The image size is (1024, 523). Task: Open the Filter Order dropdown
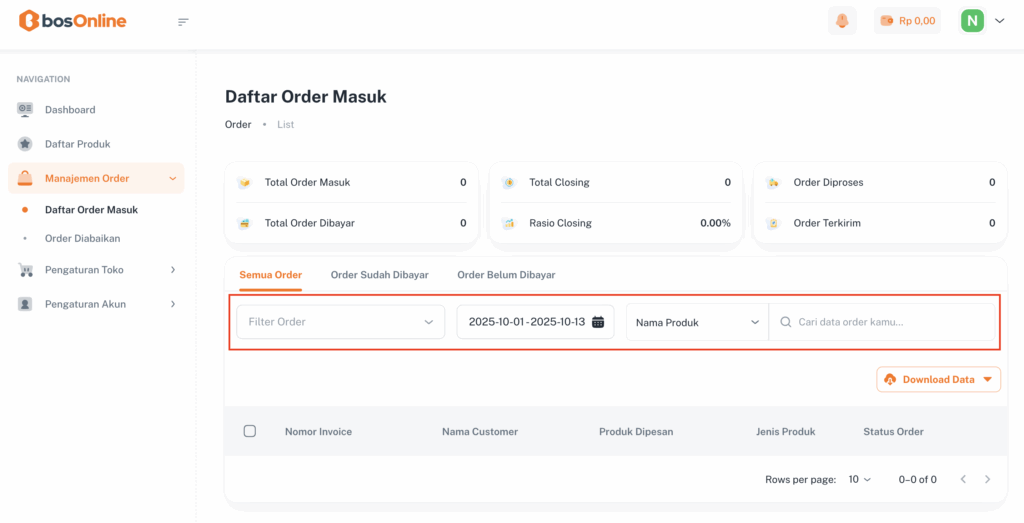[340, 322]
